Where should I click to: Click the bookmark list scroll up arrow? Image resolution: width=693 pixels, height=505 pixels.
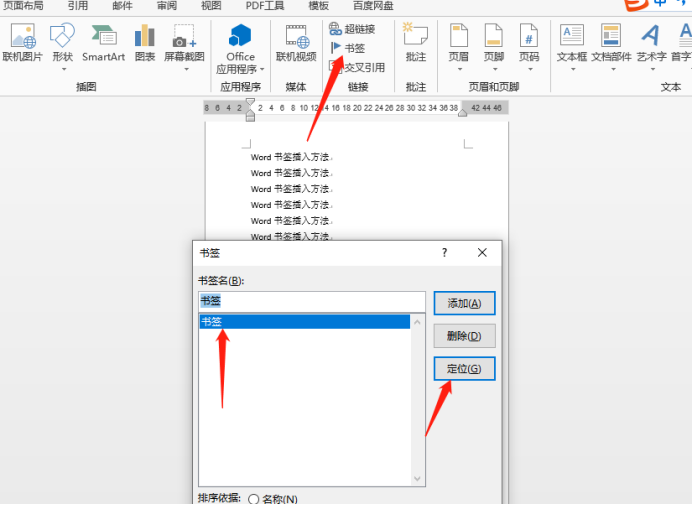[x=417, y=322]
